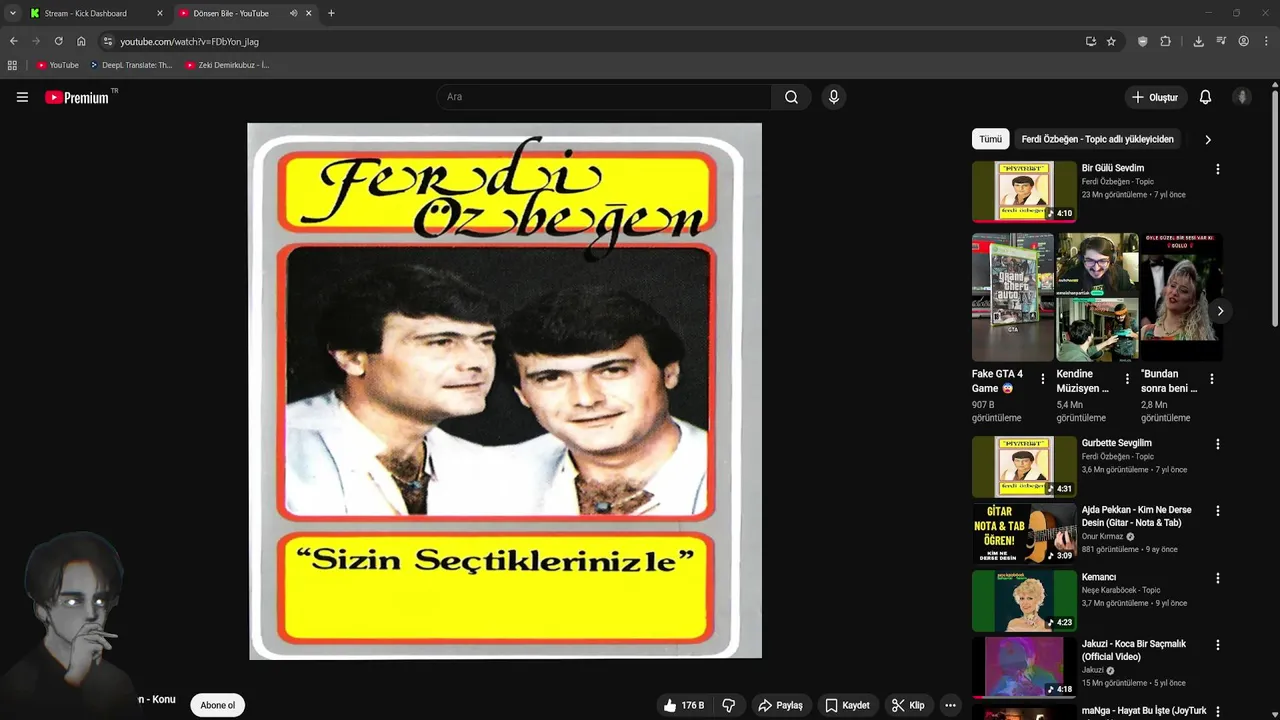Open the shield ad-blocker extension
Viewport: 1280px width, 720px height.
click(x=1143, y=41)
